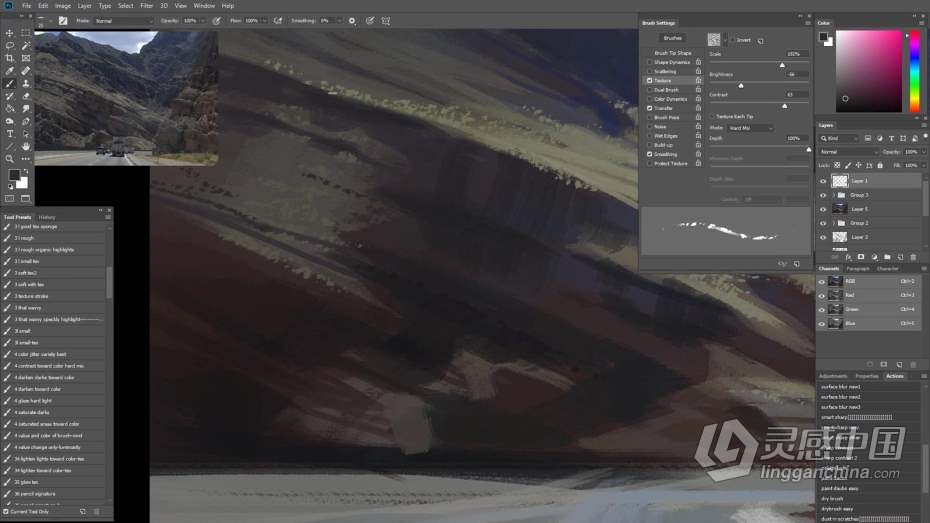Viewport: 930px width, 523px height.
Task: Open the texture pattern picker dropdown
Action: coord(725,40)
